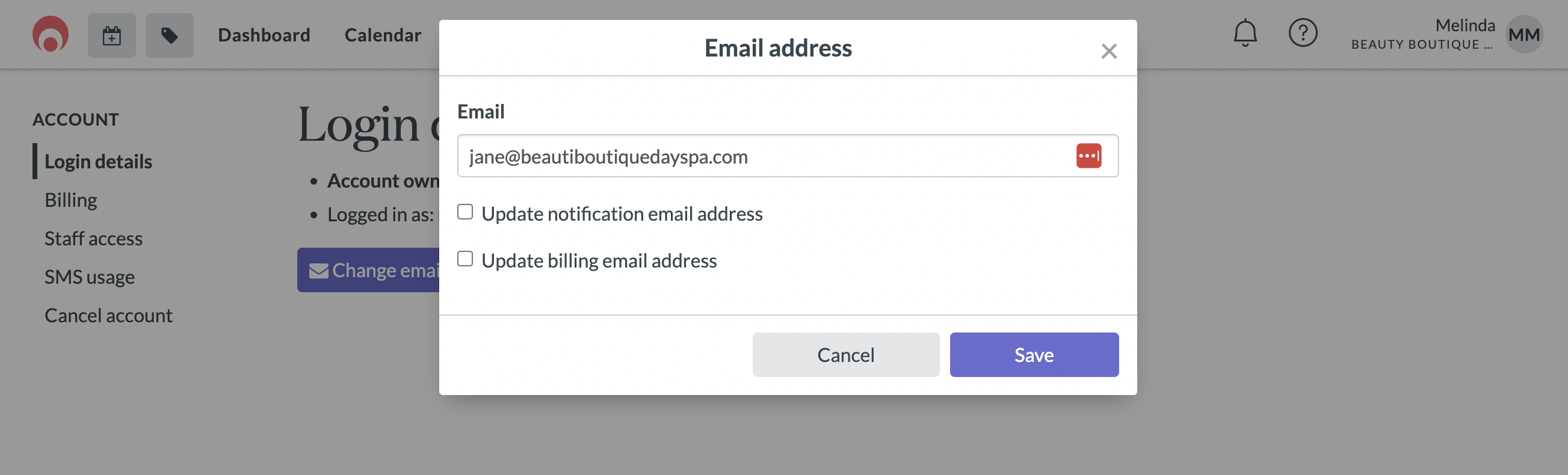
Task: Click the sales tag icon
Action: click(169, 35)
